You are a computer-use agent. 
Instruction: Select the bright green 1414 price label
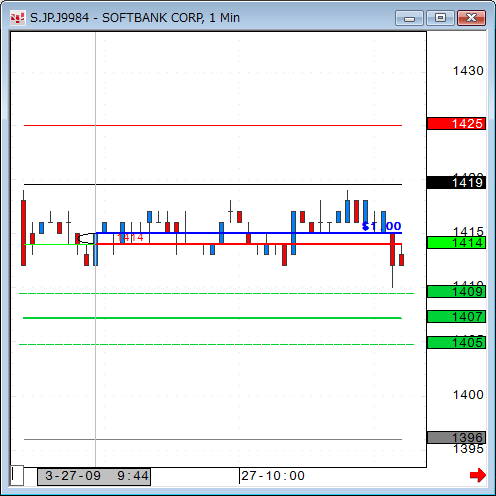pyautogui.click(x=456, y=243)
